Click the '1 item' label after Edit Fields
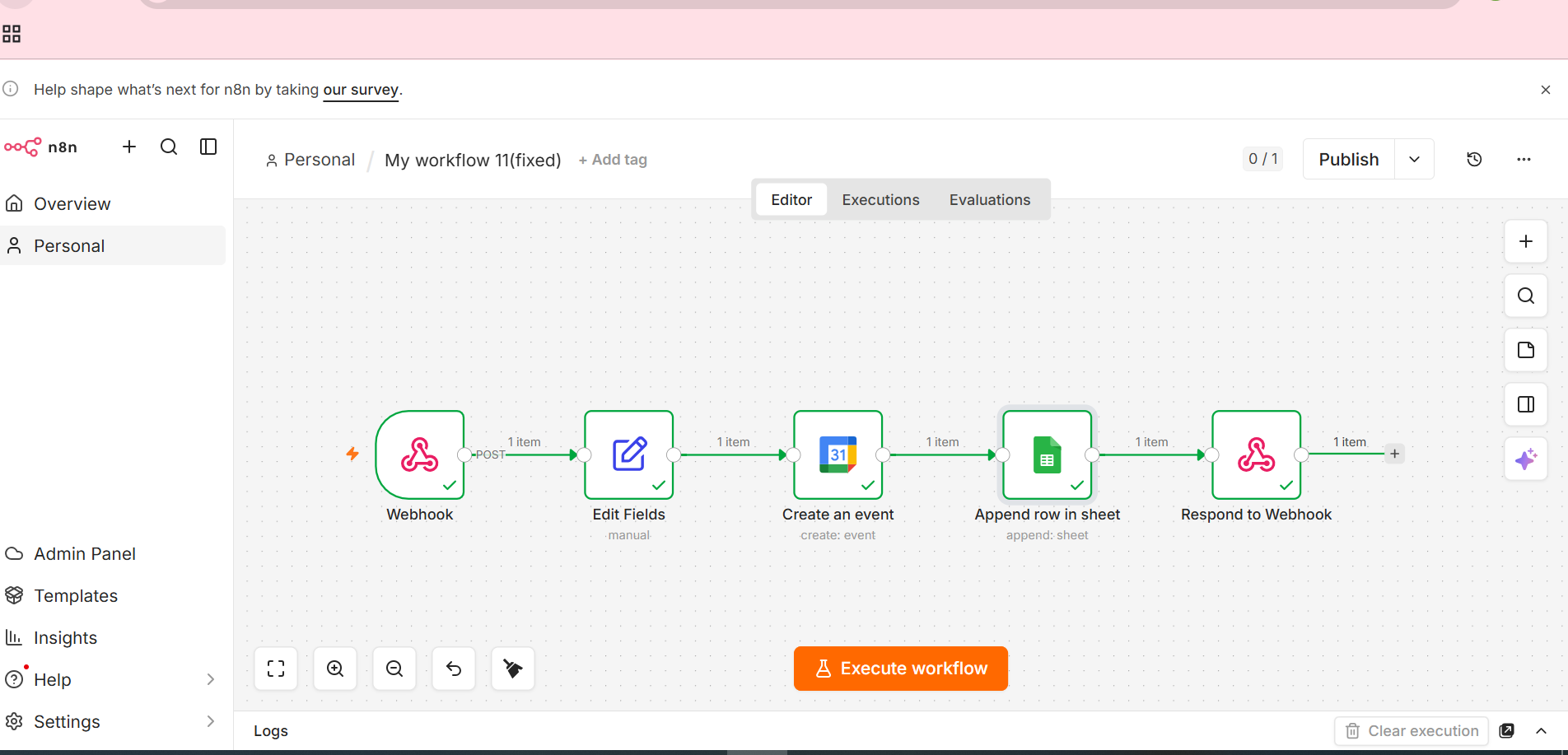 (x=733, y=442)
